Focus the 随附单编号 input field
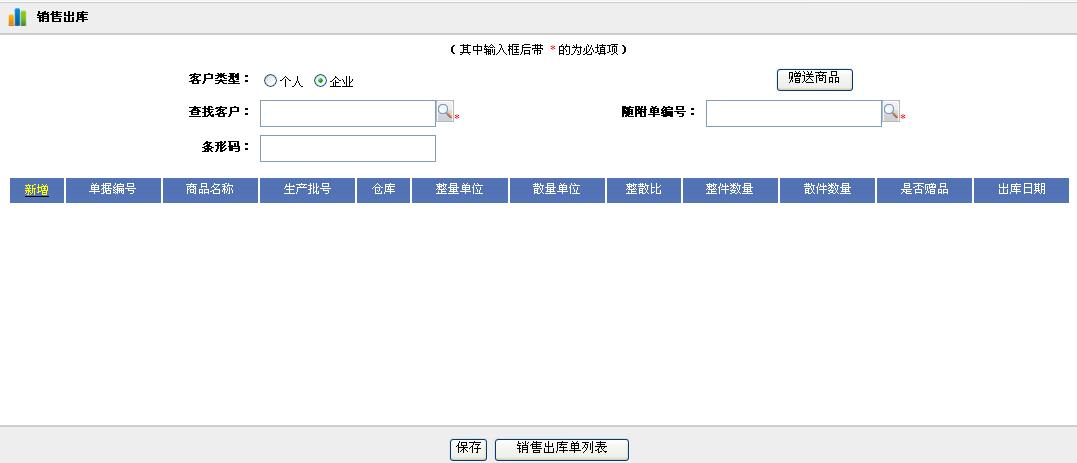 pos(793,114)
